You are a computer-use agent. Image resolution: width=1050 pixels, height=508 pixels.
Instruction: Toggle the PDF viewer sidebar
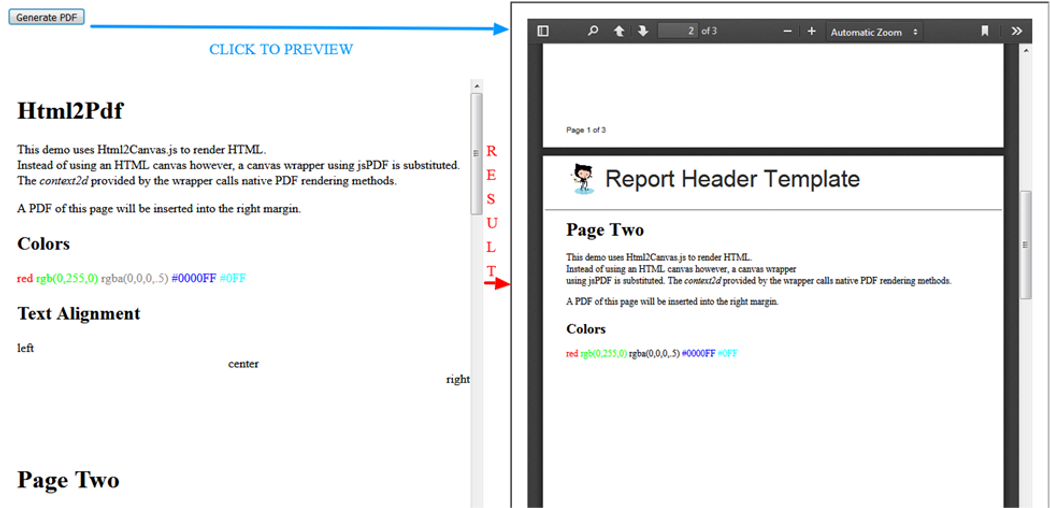543,31
